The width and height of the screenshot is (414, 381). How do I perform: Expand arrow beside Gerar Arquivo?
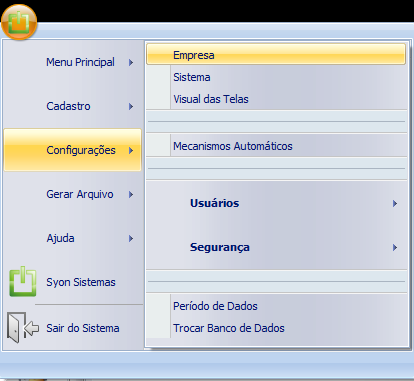[x=131, y=194]
